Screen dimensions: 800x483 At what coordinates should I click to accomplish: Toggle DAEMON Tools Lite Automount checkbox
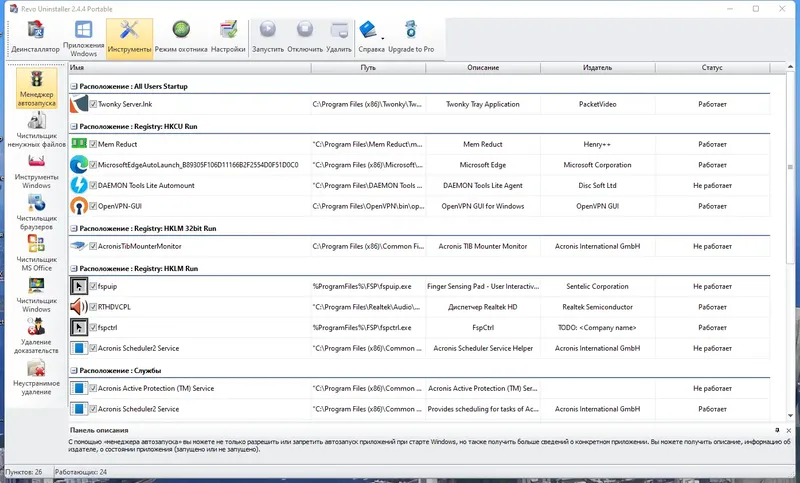(93, 185)
